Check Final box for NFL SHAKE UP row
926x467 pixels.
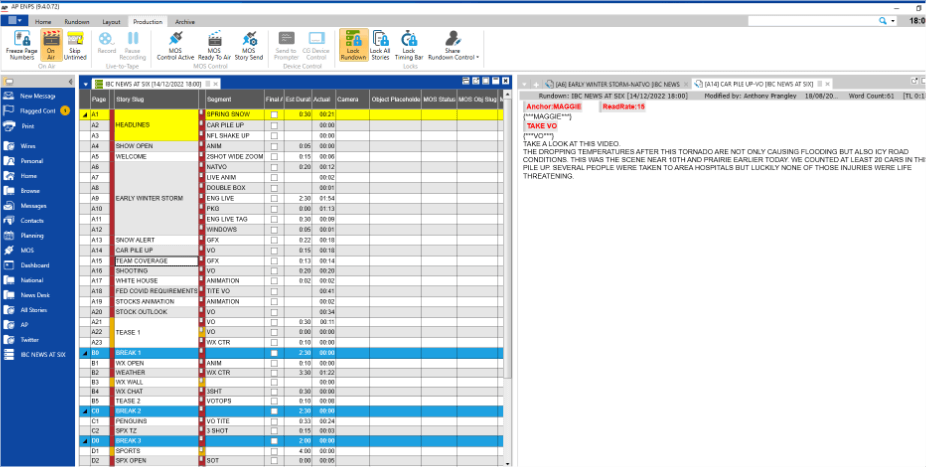[x=274, y=135]
